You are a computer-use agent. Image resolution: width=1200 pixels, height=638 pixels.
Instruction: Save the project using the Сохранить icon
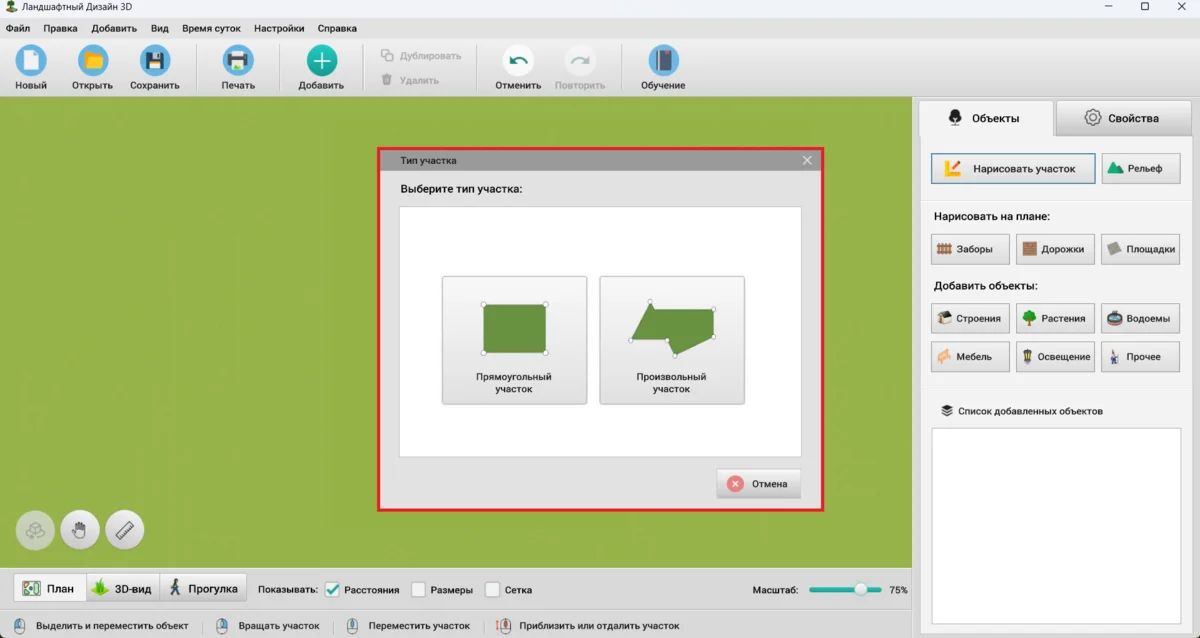coord(155,61)
